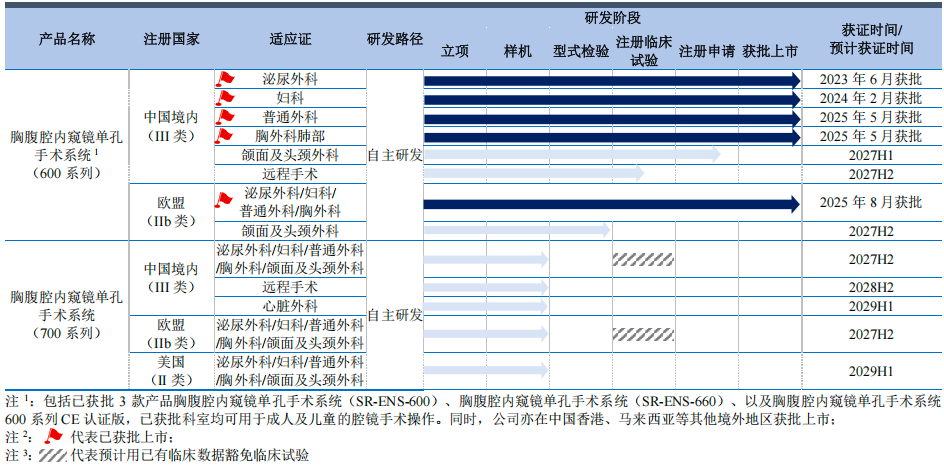944x470 pixels.
Task: Click 欧盟 (IIb 类) in 700 series
Action: pos(172,334)
